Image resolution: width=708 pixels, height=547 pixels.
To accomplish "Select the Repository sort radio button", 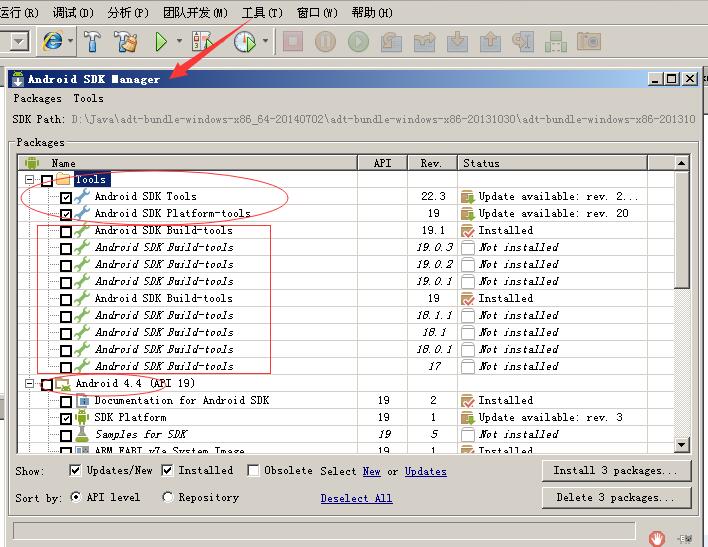I will [x=168, y=497].
